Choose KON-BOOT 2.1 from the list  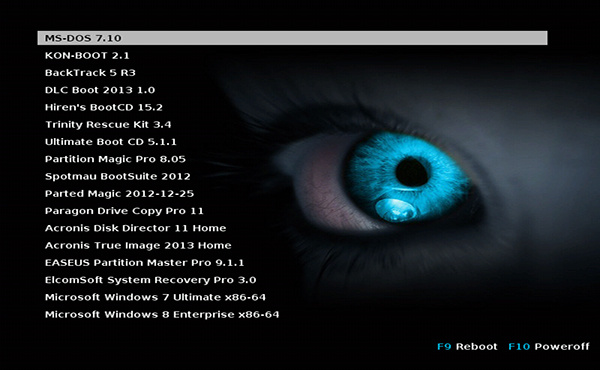(87, 55)
